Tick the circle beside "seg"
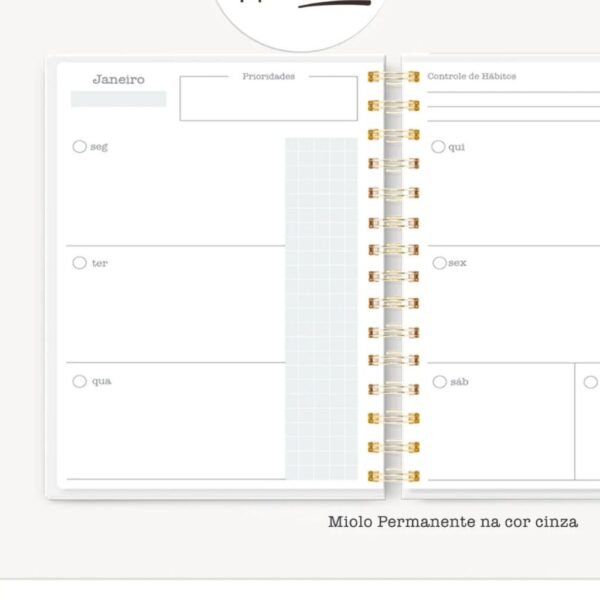Viewport: 600px width, 600px height. pyautogui.click(x=79, y=147)
